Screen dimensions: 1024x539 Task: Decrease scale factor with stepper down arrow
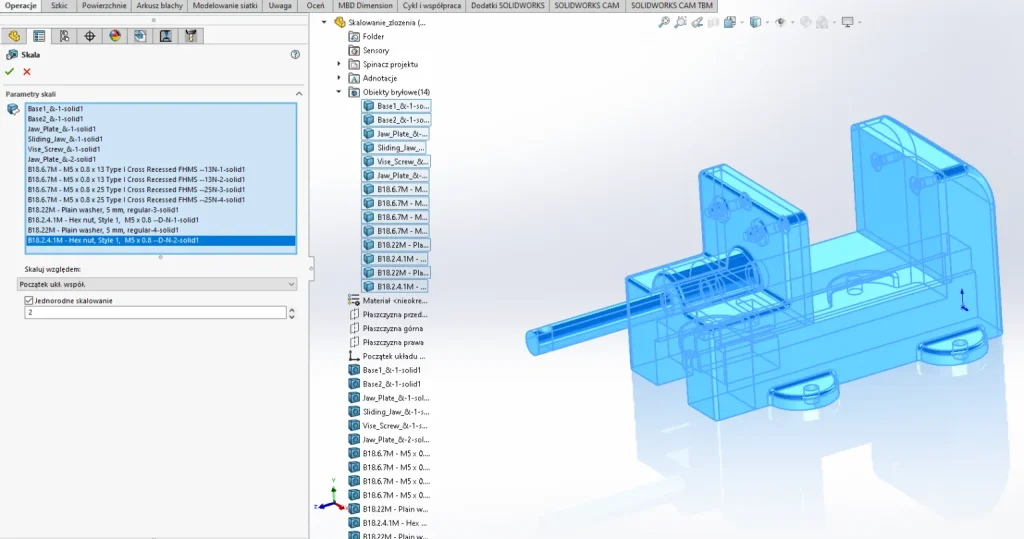point(291,316)
